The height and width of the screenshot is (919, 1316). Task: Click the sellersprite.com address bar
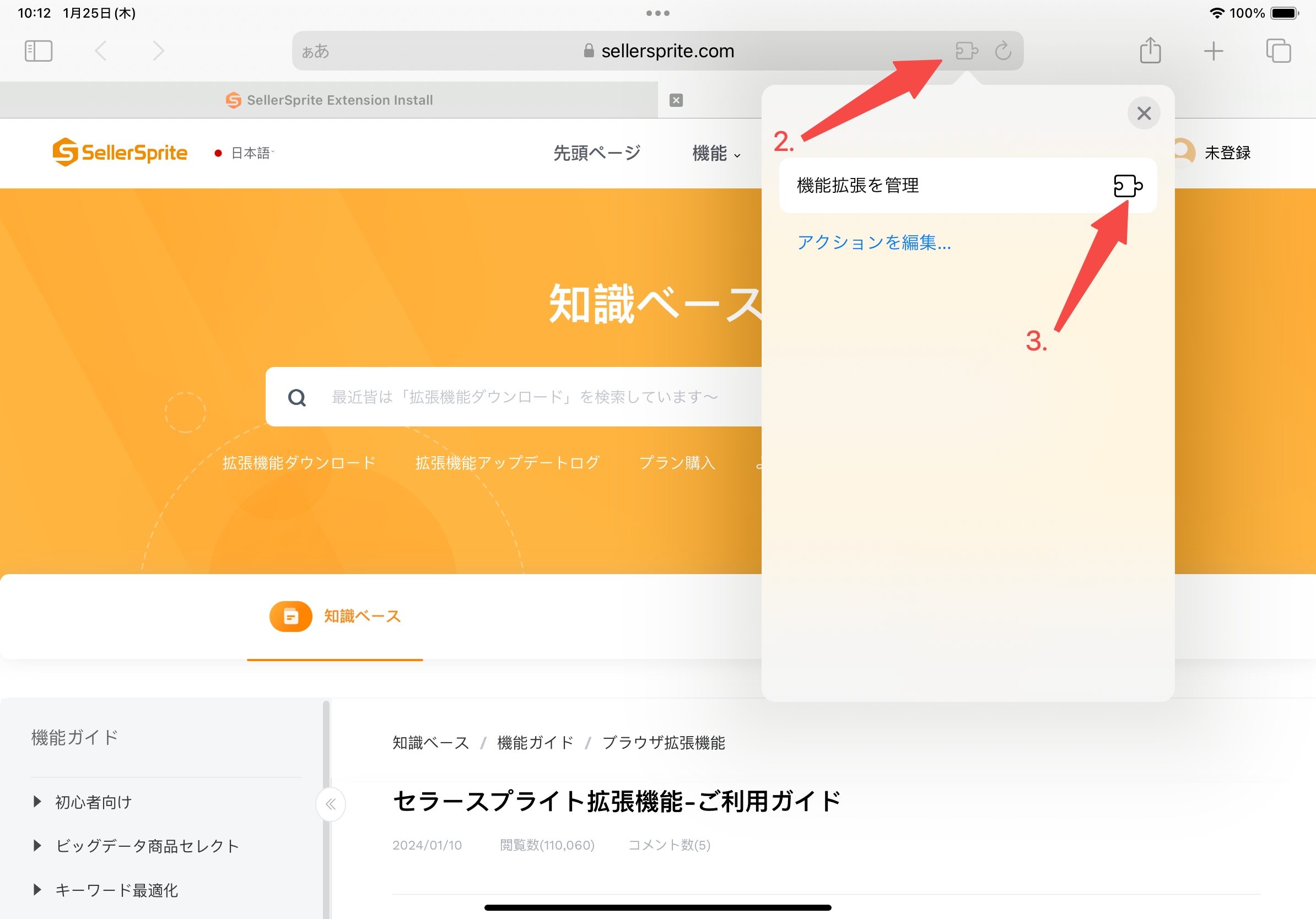point(657,51)
